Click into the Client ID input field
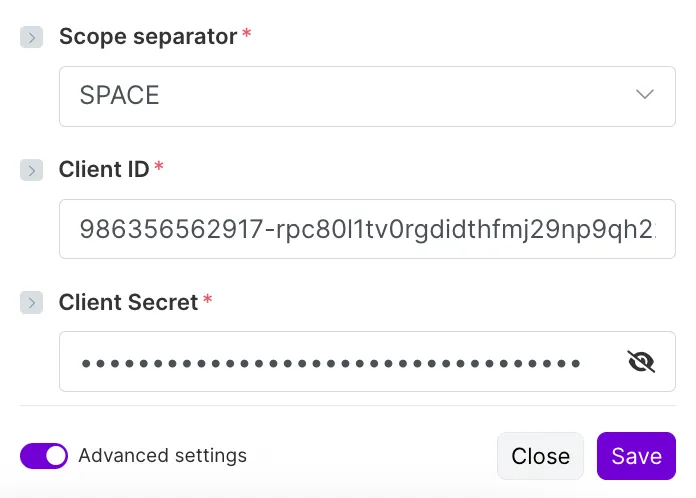The image size is (696, 498). tap(367, 229)
